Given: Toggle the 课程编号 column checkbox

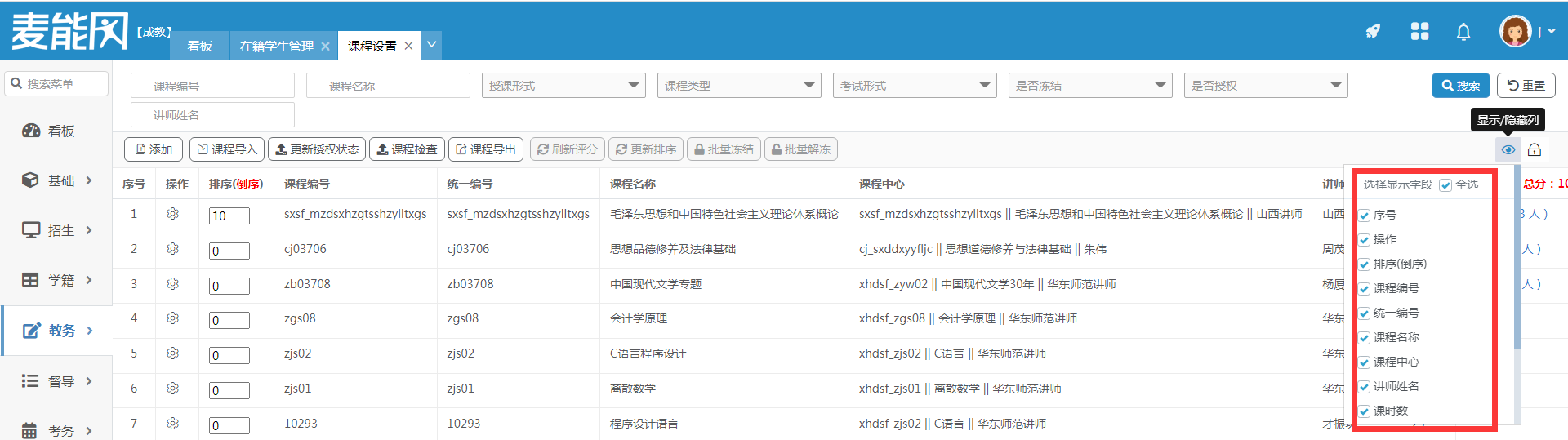Looking at the screenshot, I should coord(1365,289).
